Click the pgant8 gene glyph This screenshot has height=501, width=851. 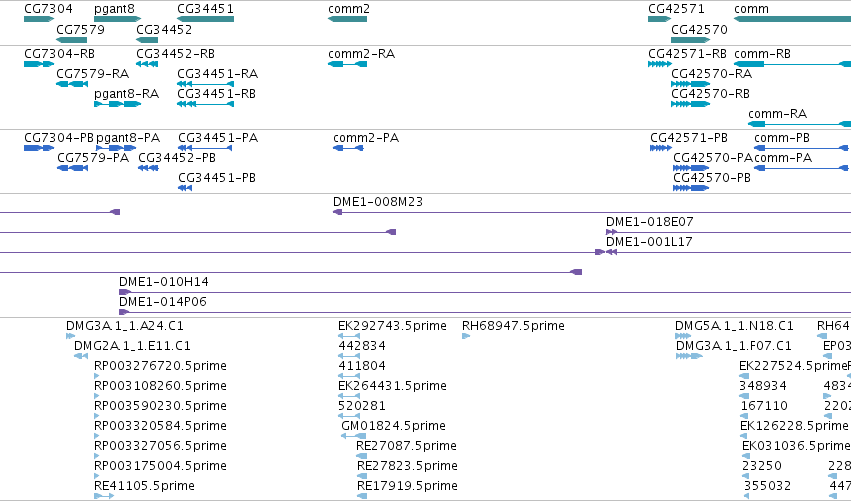coord(117,19)
